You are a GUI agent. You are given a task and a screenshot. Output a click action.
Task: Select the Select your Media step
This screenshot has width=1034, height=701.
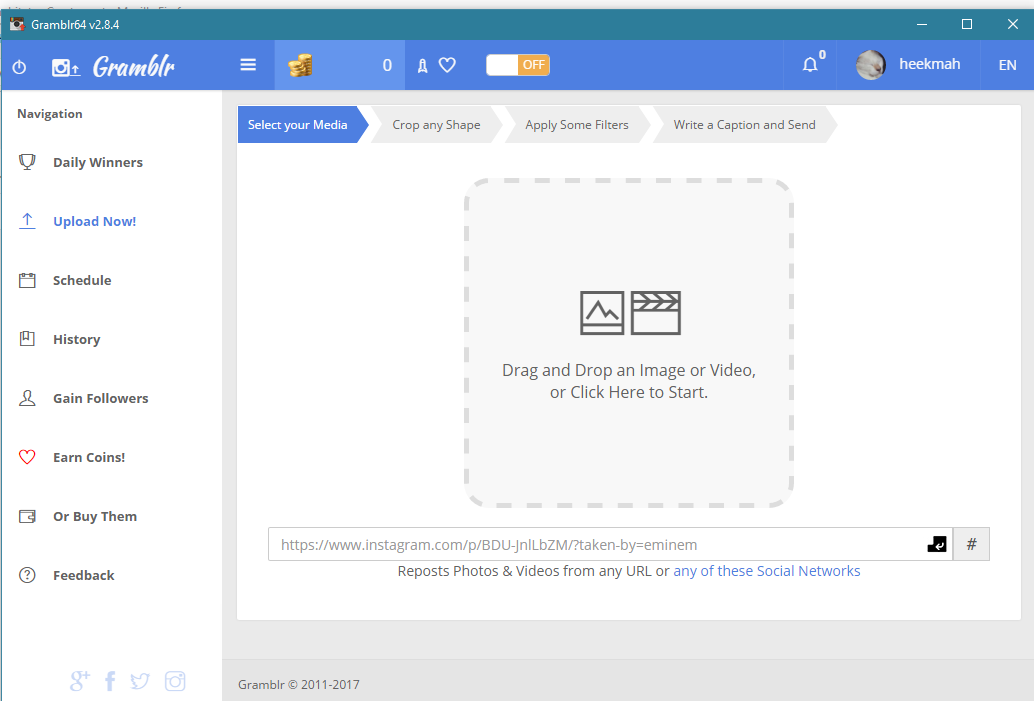click(x=297, y=125)
